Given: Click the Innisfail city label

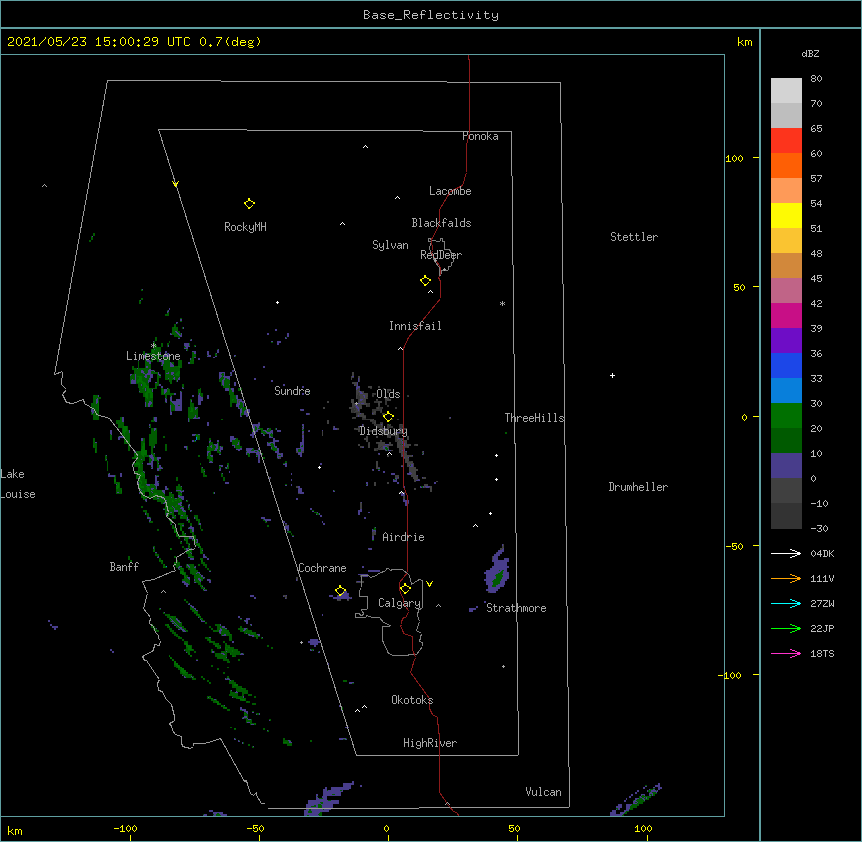Looking at the screenshot, I should click(415, 326).
